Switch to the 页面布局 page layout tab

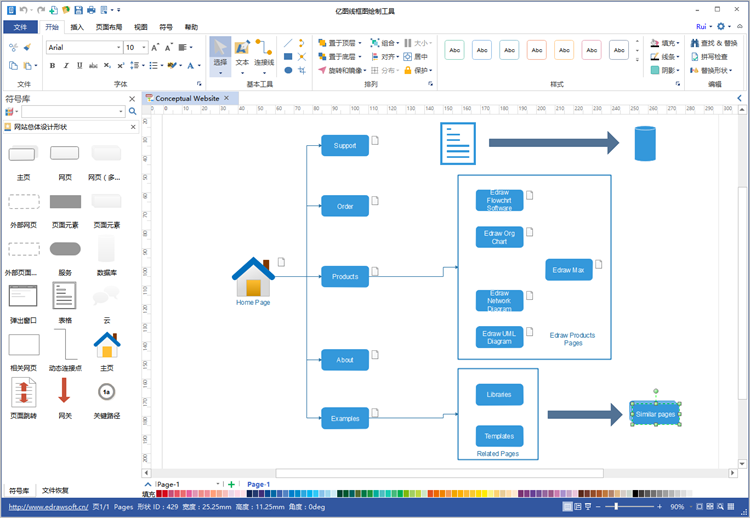tap(109, 27)
